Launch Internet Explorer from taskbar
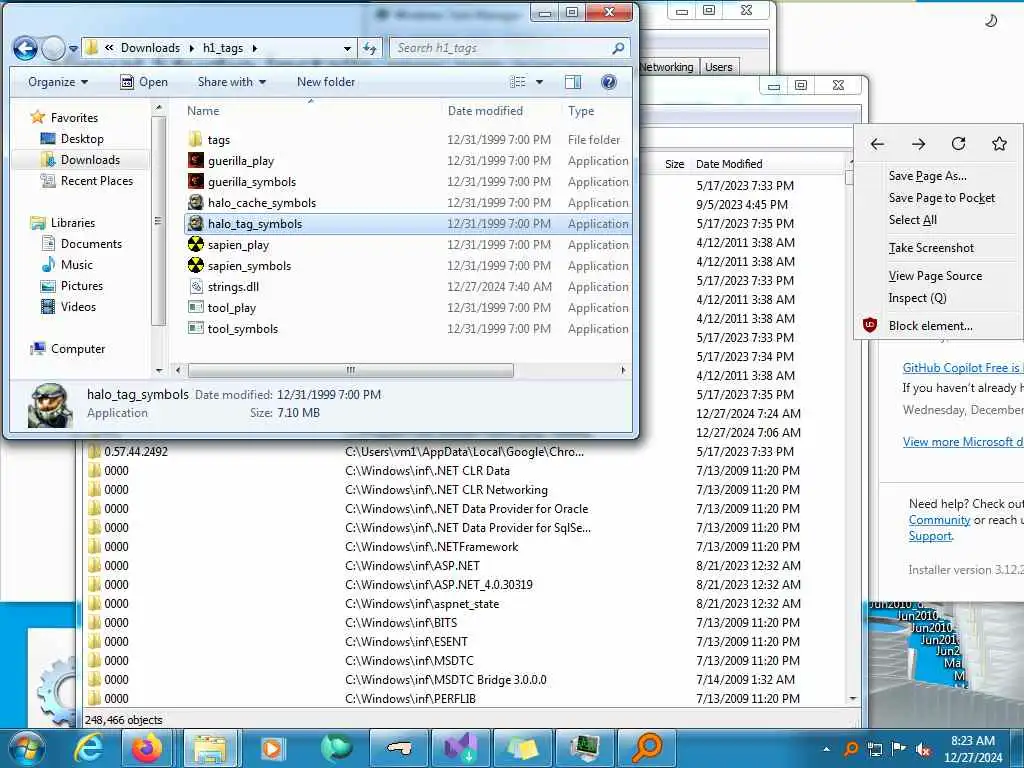1024x768 pixels. [88, 748]
